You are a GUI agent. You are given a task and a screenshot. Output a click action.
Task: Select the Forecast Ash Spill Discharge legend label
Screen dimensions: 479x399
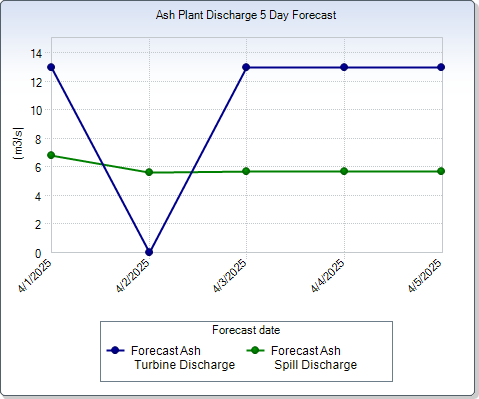click(x=314, y=358)
